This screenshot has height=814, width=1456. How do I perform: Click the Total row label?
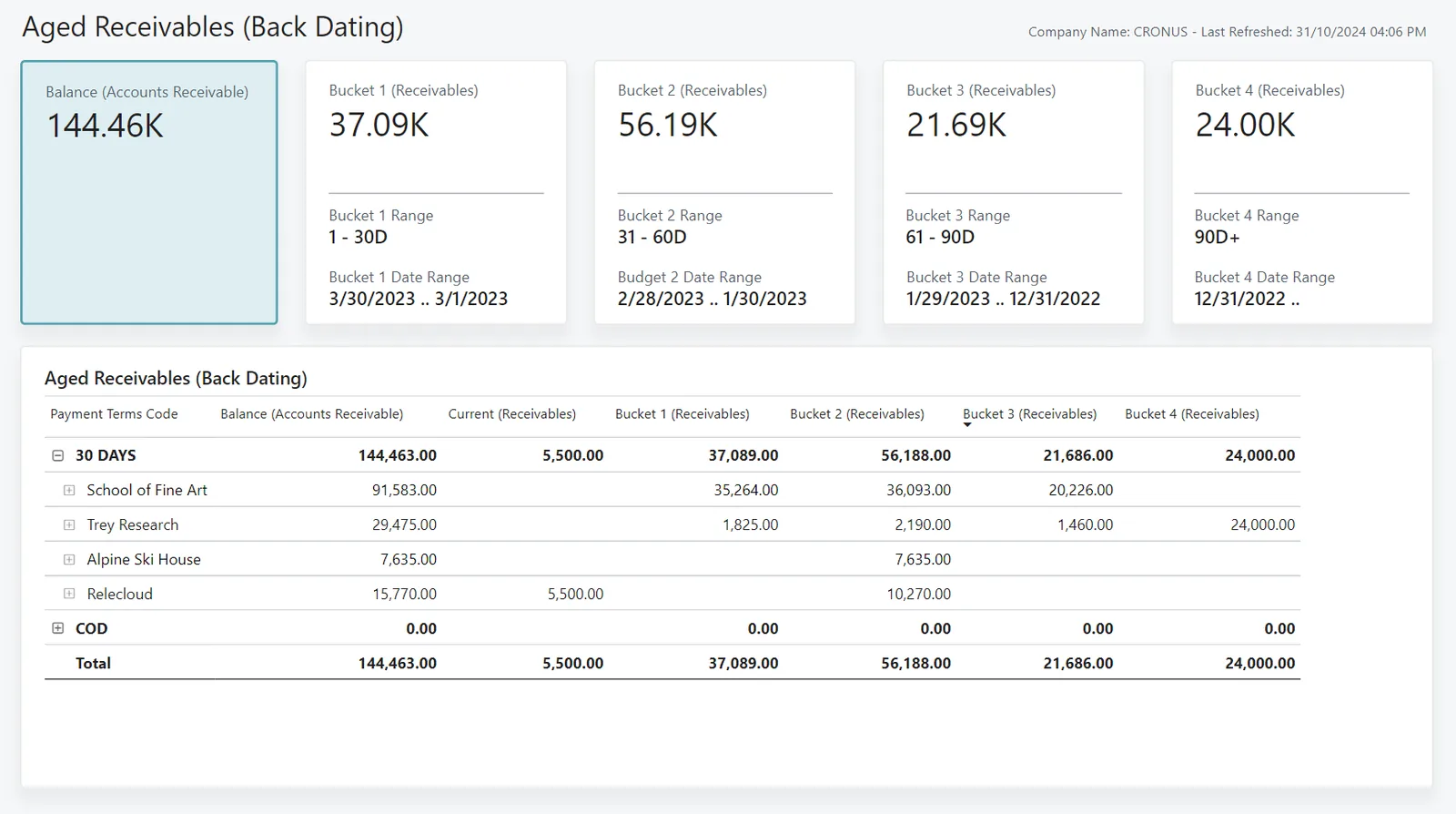93,663
